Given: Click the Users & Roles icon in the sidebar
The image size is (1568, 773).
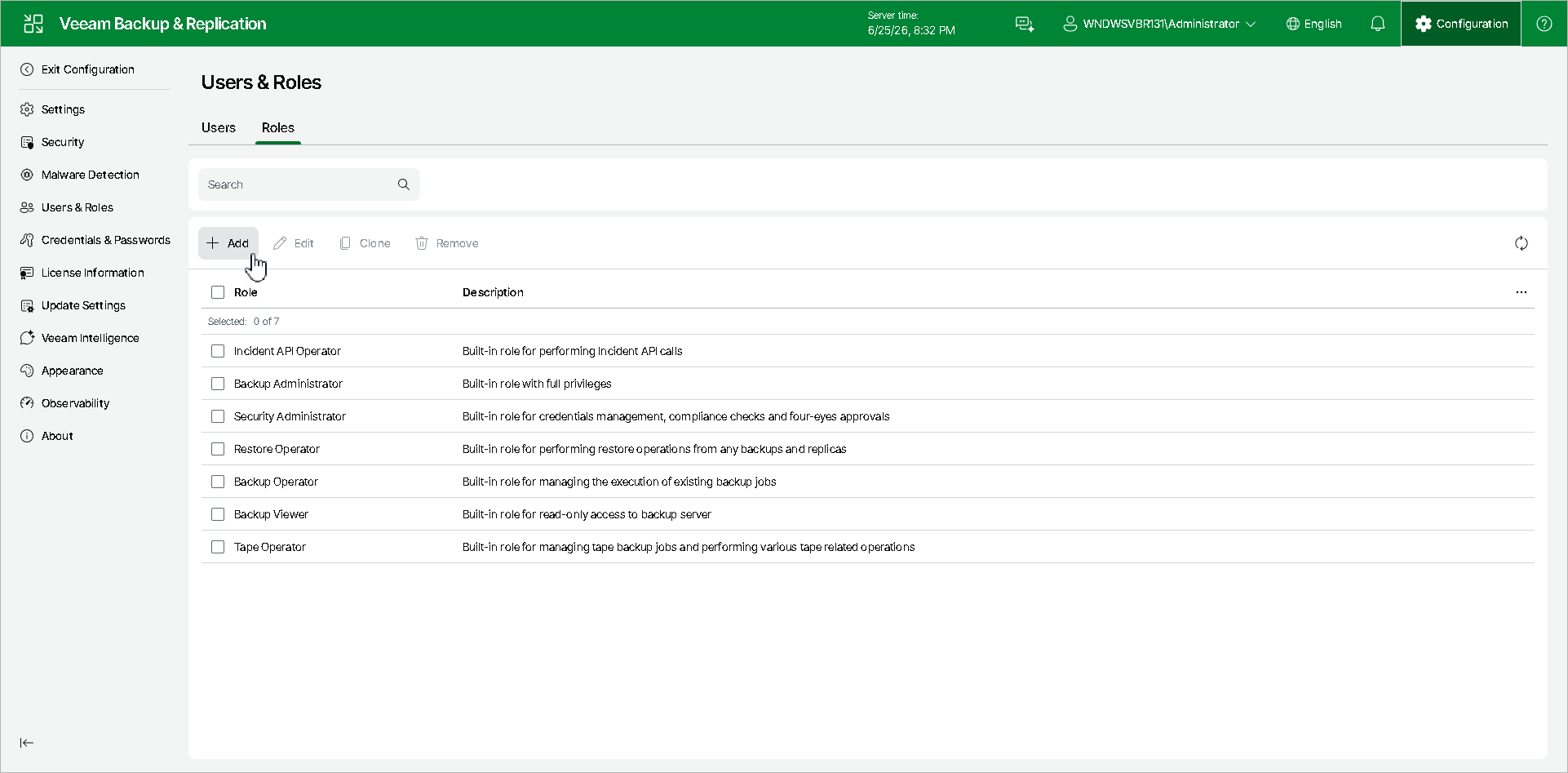Looking at the screenshot, I should [27, 207].
